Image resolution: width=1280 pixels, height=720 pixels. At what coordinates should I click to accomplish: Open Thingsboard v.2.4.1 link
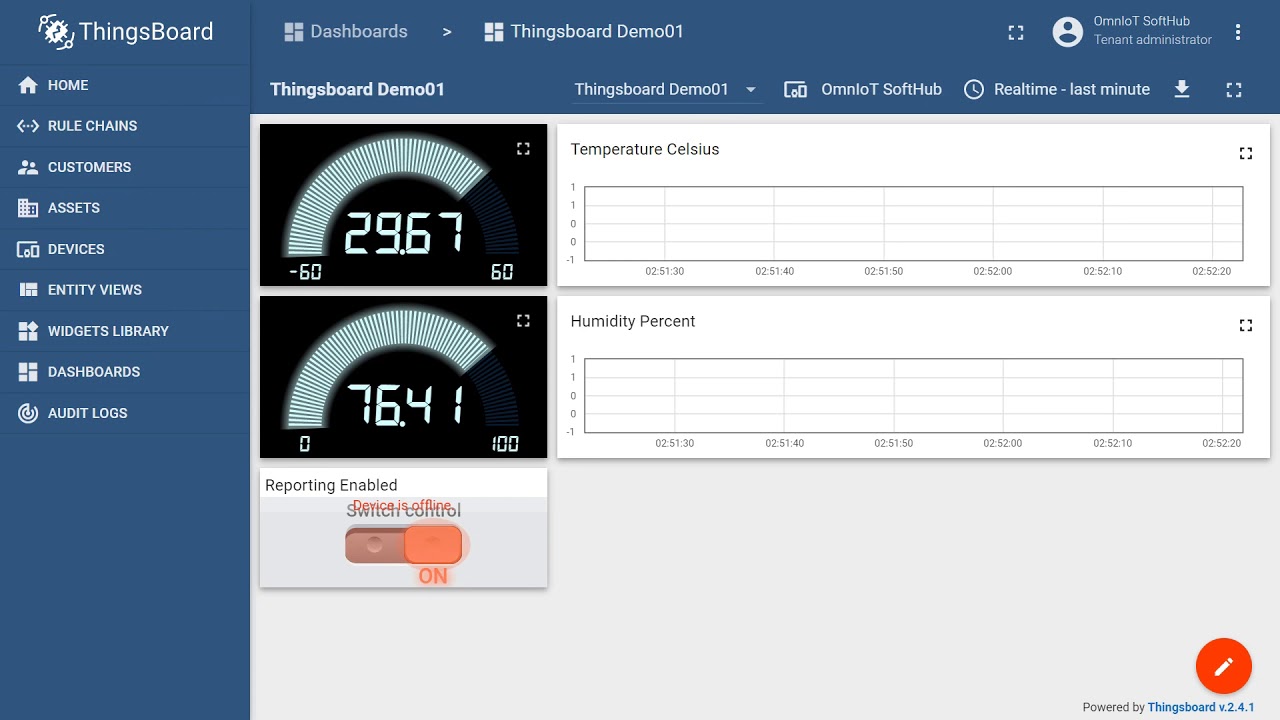[x=1201, y=707]
